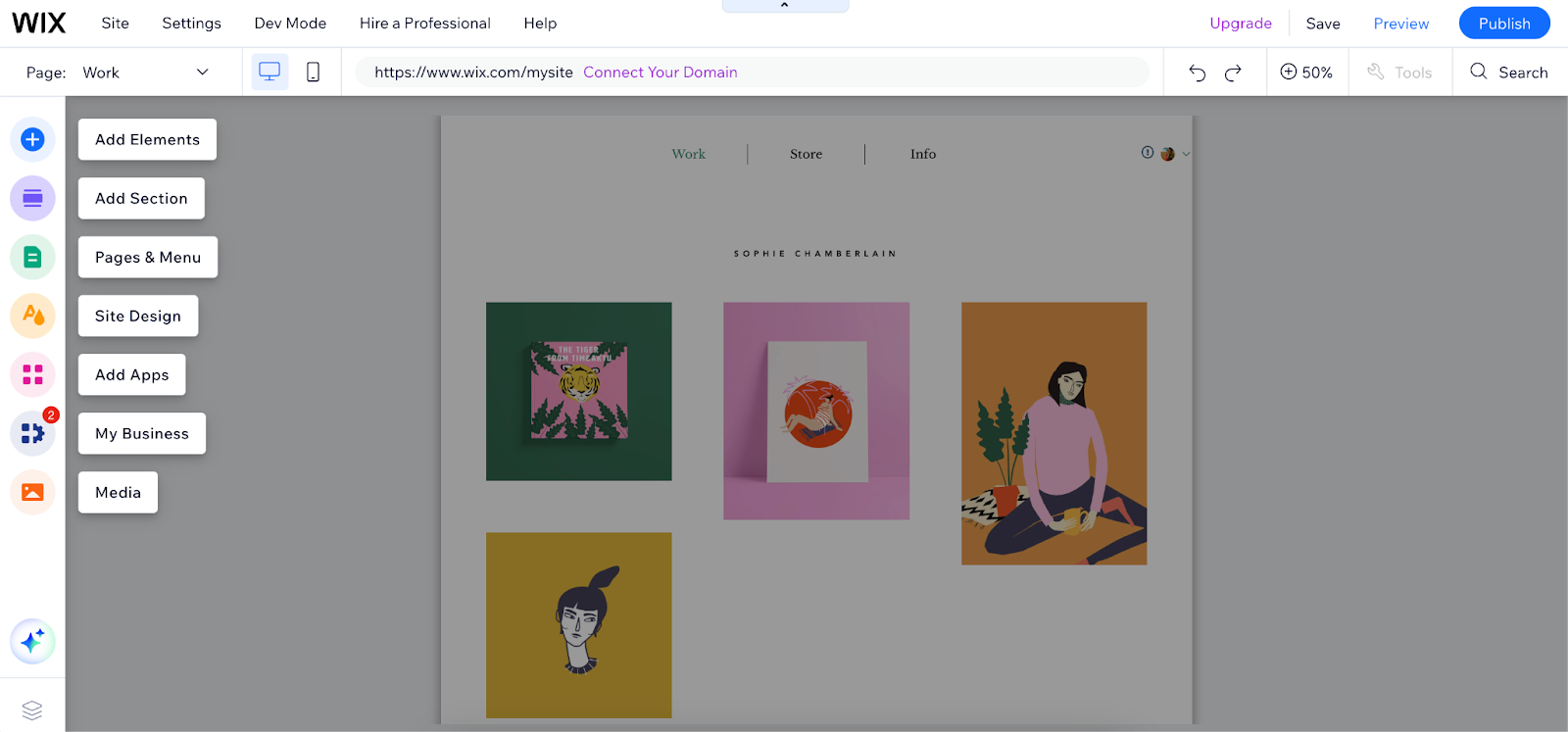Screen dimensions: 1568x732
Task: Select the Work nav item on canvas
Action: pyautogui.click(x=689, y=154)
